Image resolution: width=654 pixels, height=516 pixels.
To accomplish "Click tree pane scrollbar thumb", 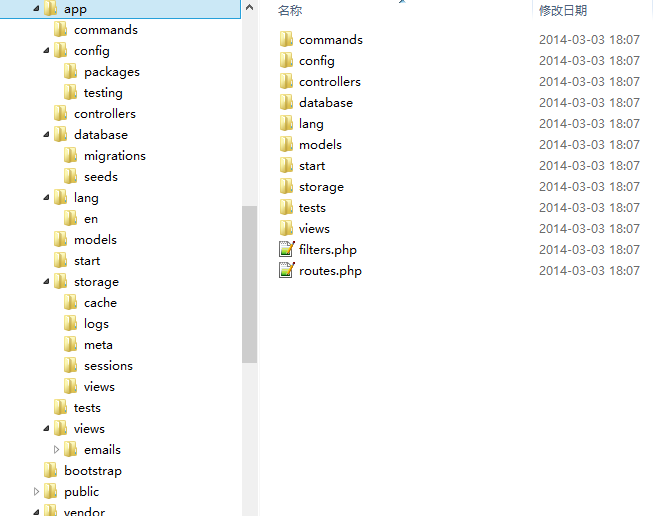I will tap(249, 284).
